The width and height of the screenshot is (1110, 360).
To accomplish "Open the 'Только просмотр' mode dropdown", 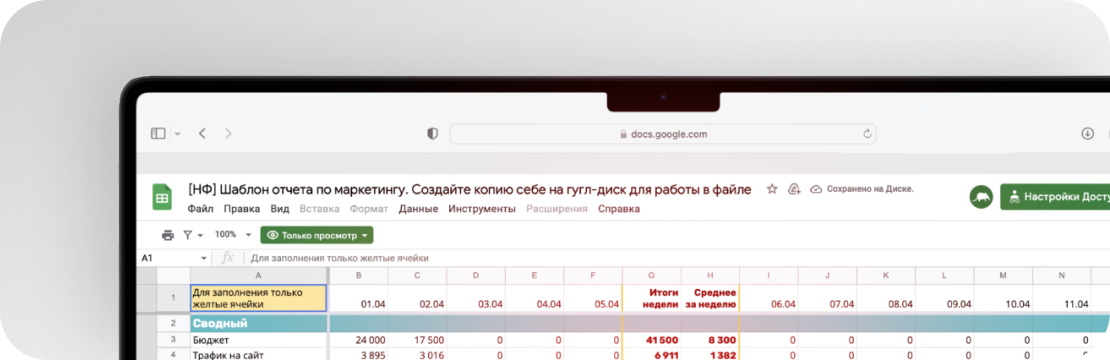I will click(x=316, y=235).
